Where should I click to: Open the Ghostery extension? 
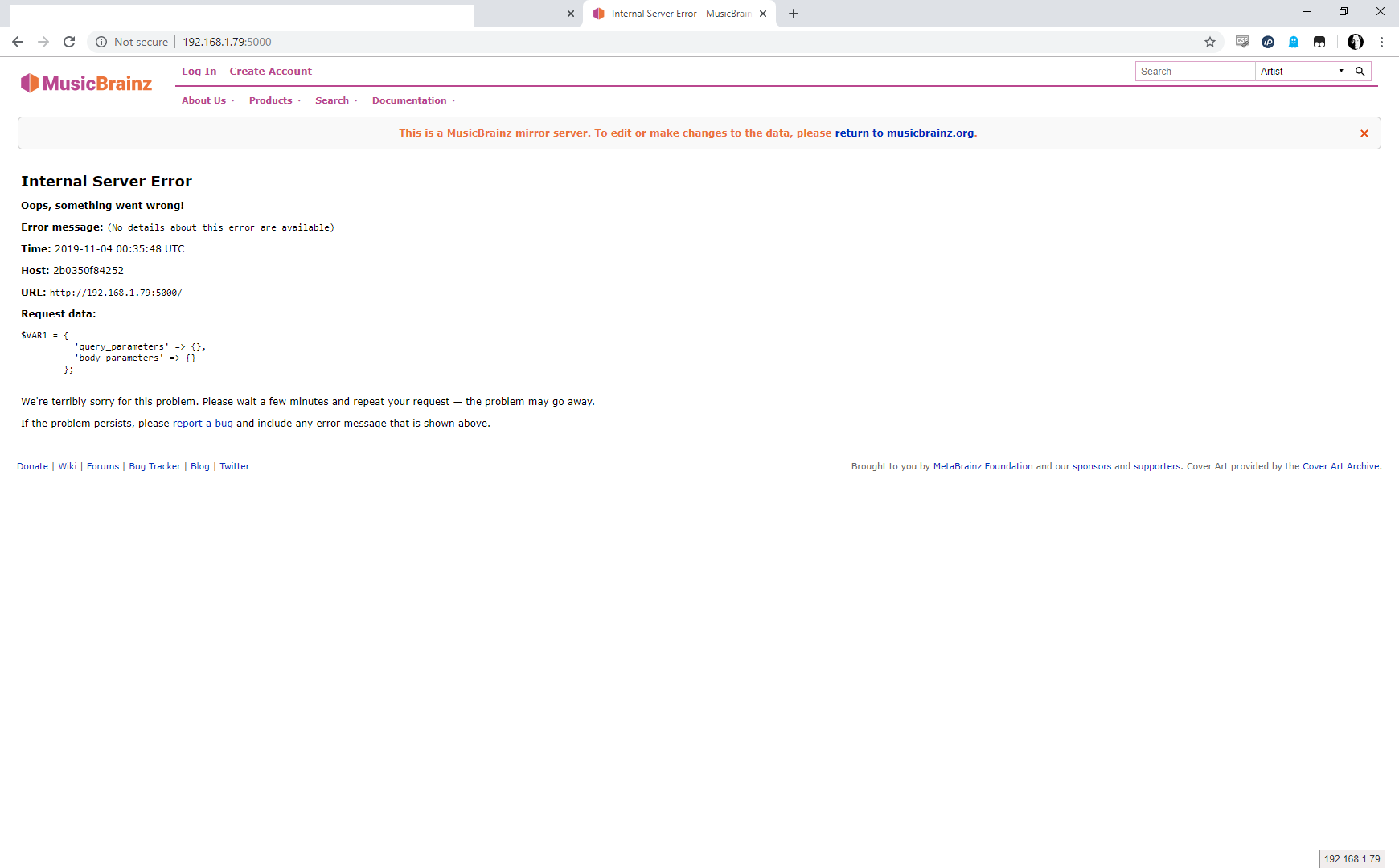(1294, 42)
